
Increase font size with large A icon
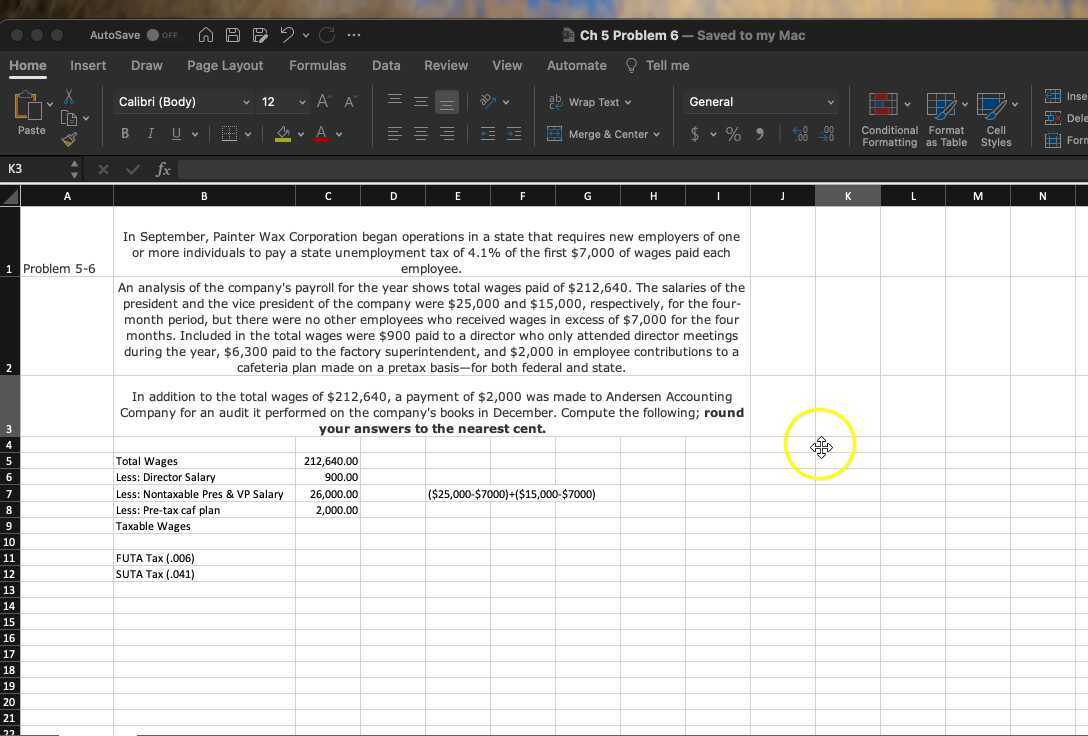tap(323, 102)
